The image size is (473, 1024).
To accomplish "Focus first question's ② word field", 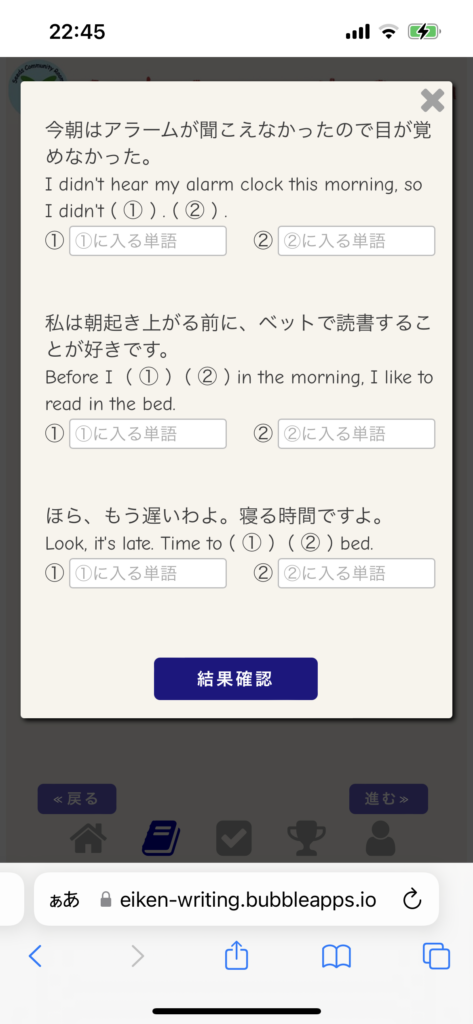I will coord(357,241).
